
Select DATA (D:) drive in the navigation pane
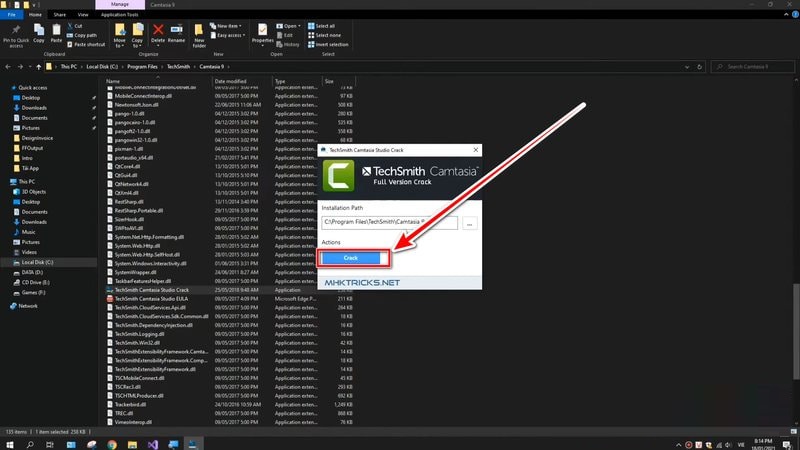click(x=32, y=272)
